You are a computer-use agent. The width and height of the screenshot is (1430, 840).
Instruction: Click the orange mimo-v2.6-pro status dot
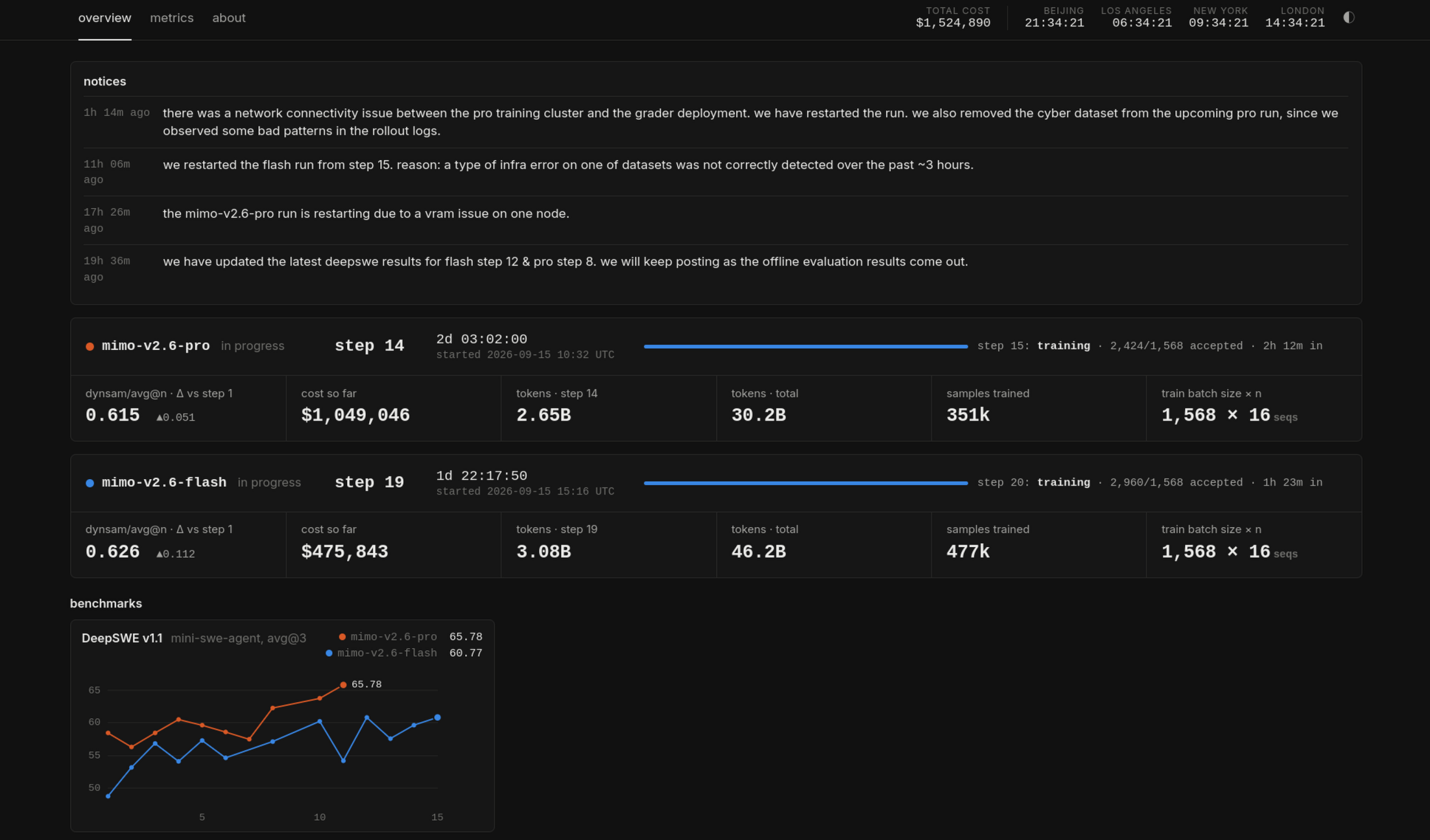pyautogui.click(x=90, y=346)
